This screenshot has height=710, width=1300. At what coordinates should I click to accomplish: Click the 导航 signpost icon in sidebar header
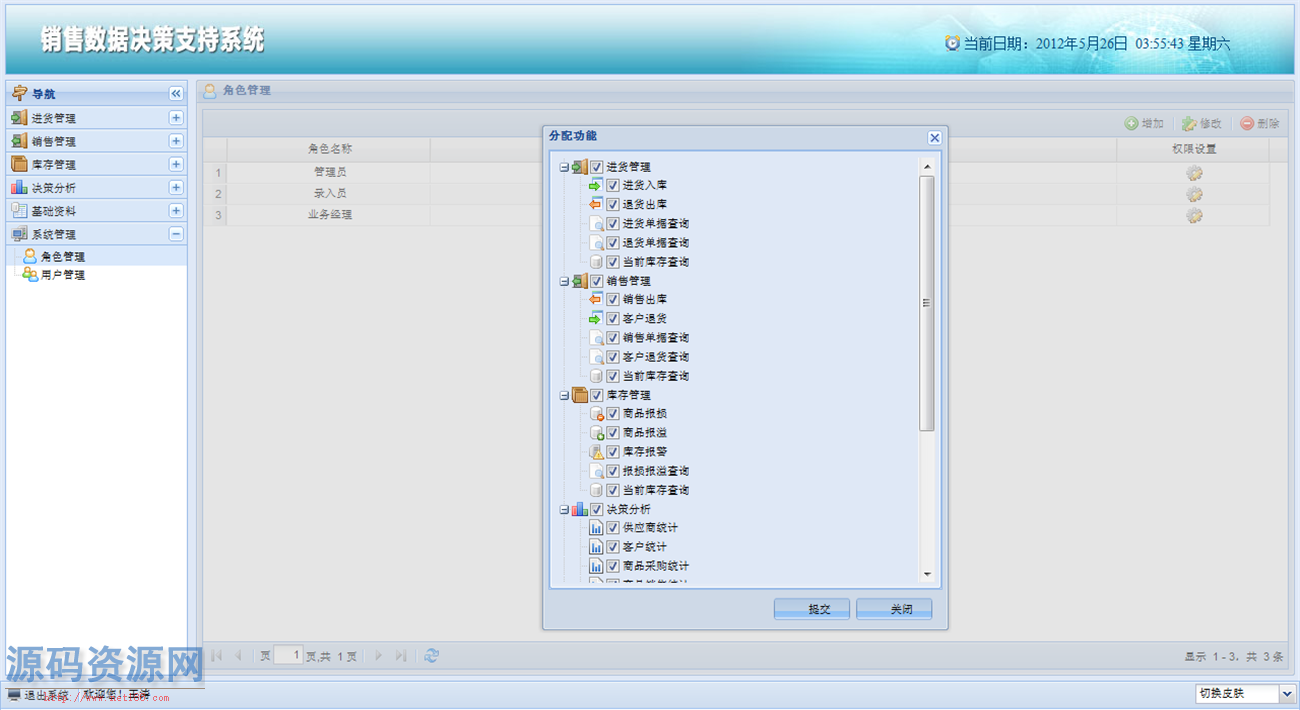[19, 93]
